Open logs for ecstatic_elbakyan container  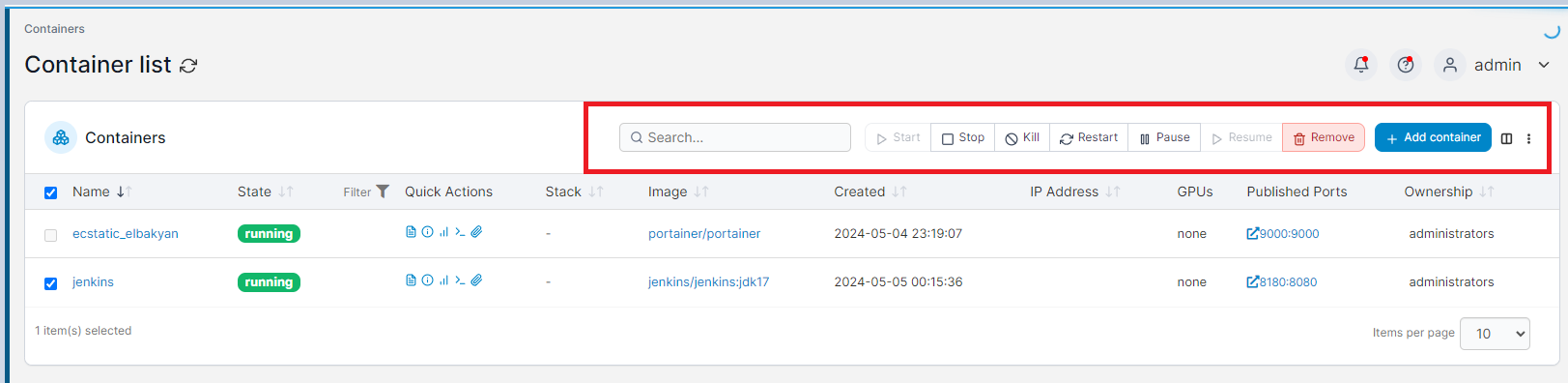pos(411,232)
